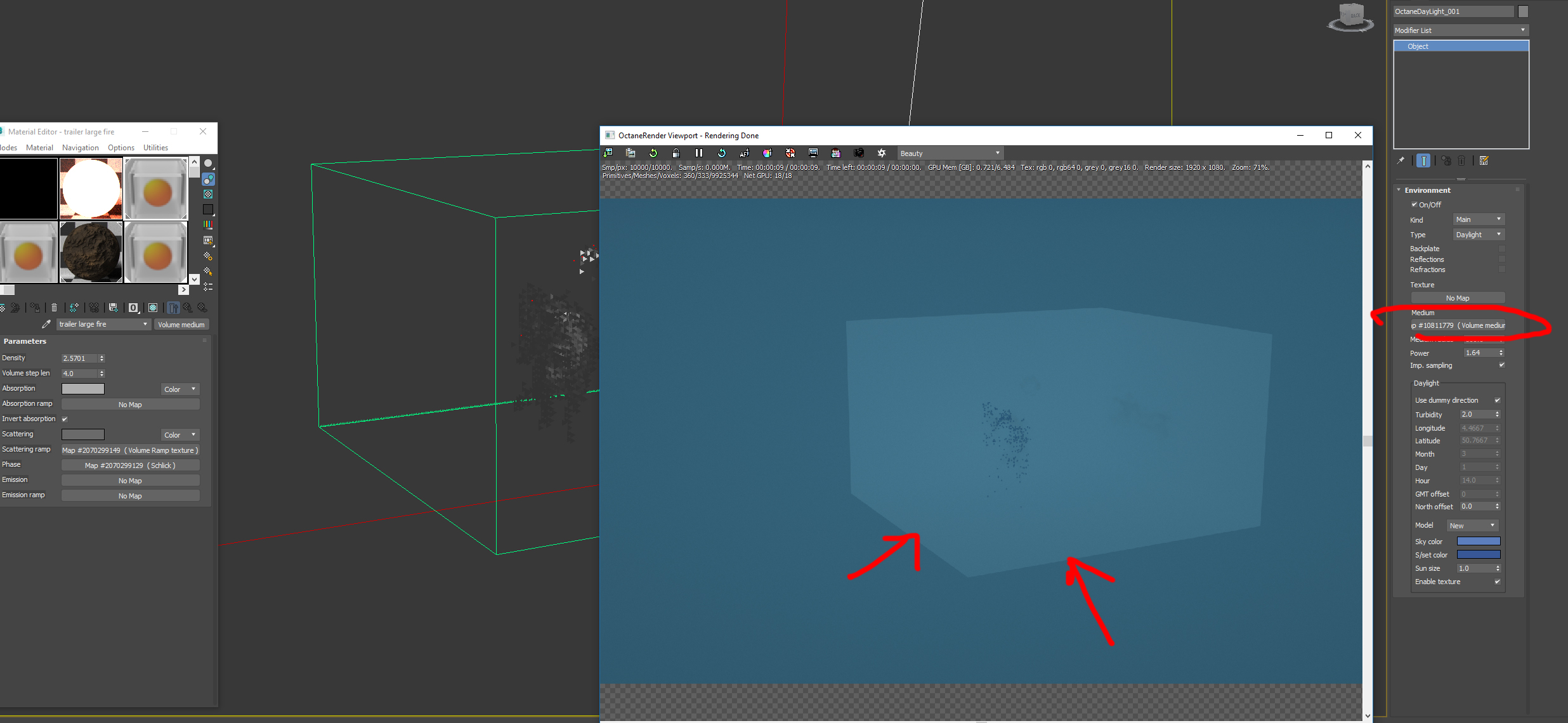Open the Beauty render pass dropdown

click(950, 153)
